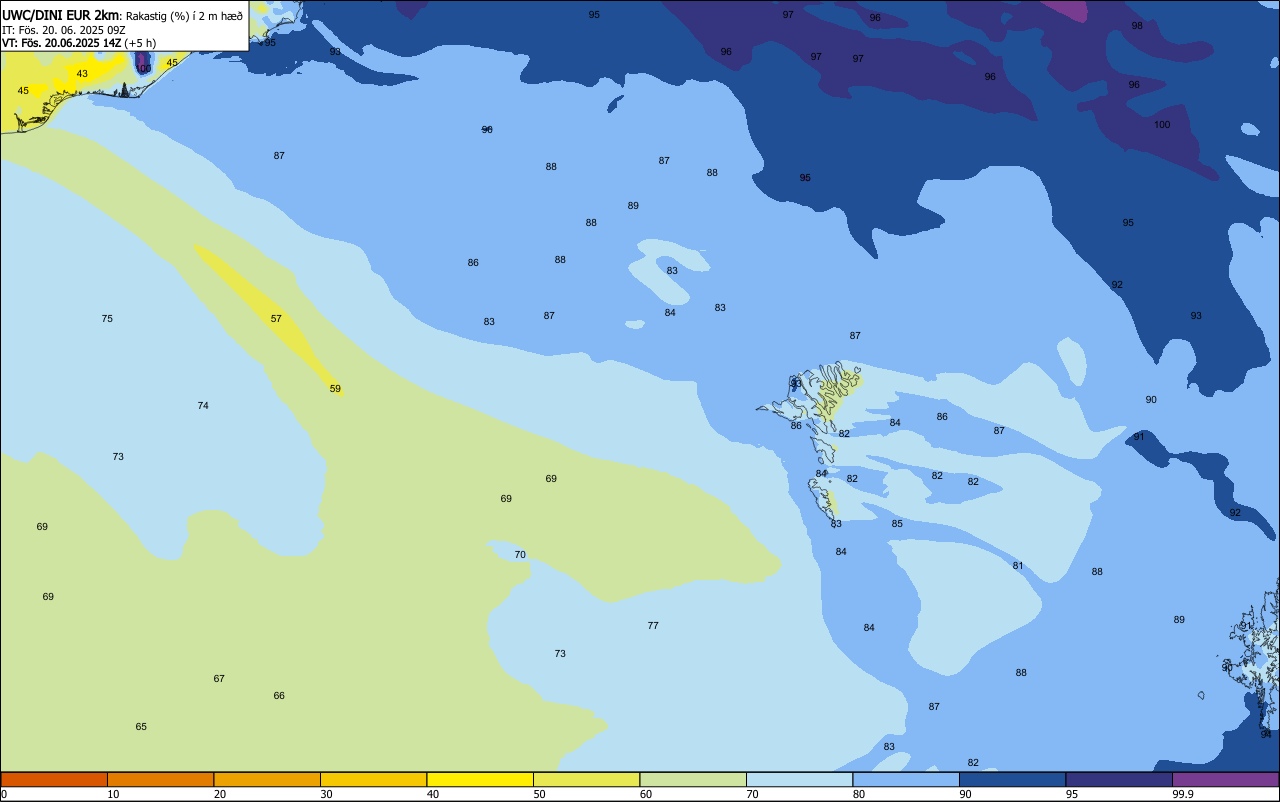Click the golden 30–40 legend swatch

pyautogui.click(x=373, y=779)
